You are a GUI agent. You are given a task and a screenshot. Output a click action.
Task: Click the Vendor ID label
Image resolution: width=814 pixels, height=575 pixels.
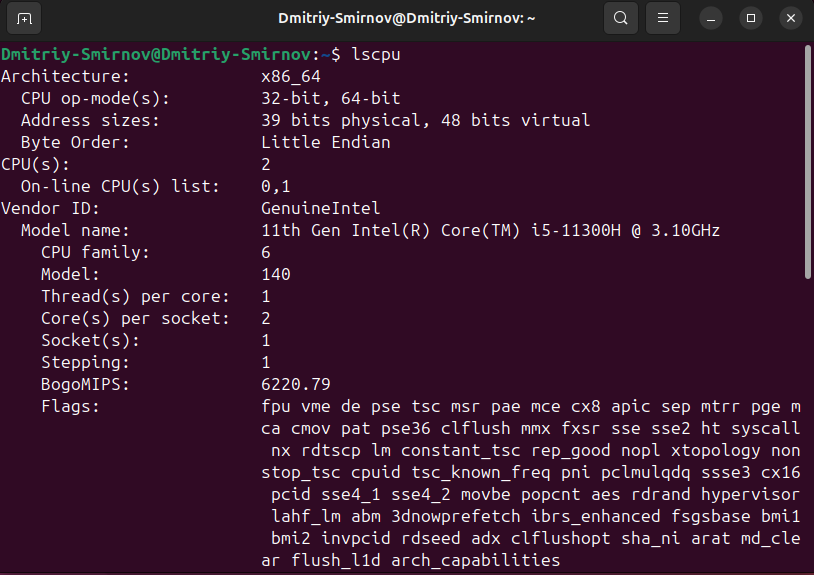point(50,208)
